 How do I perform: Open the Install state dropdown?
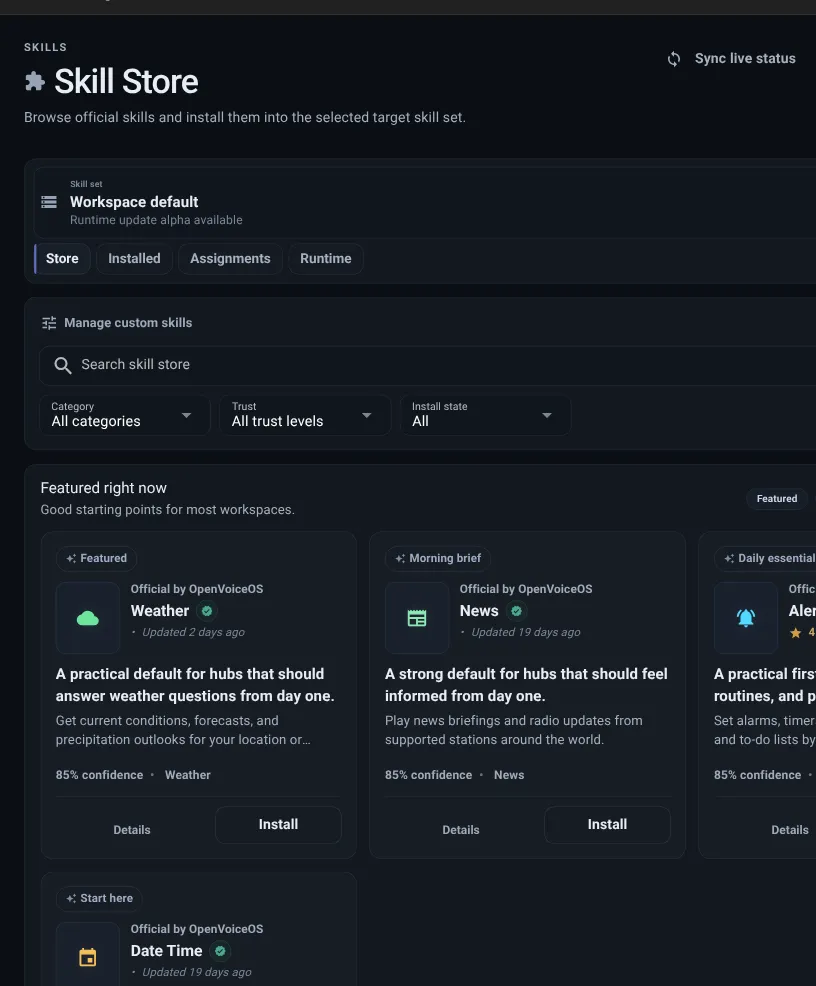point(485,414)
